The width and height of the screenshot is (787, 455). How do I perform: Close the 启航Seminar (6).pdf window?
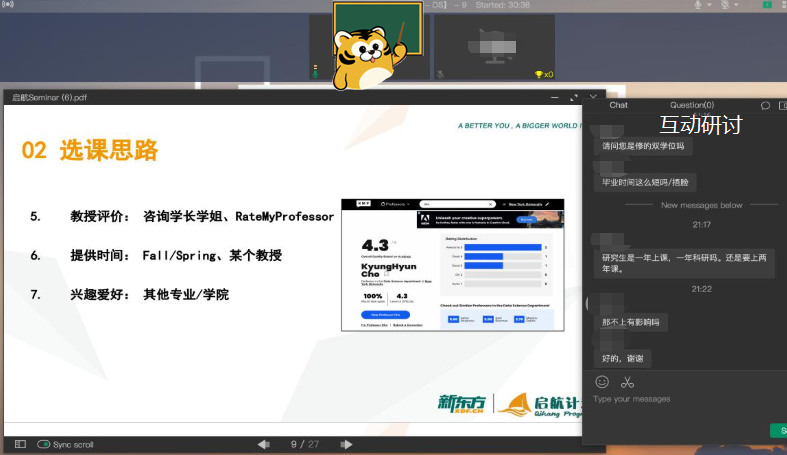pyautogui.click(x=593, y=97)
